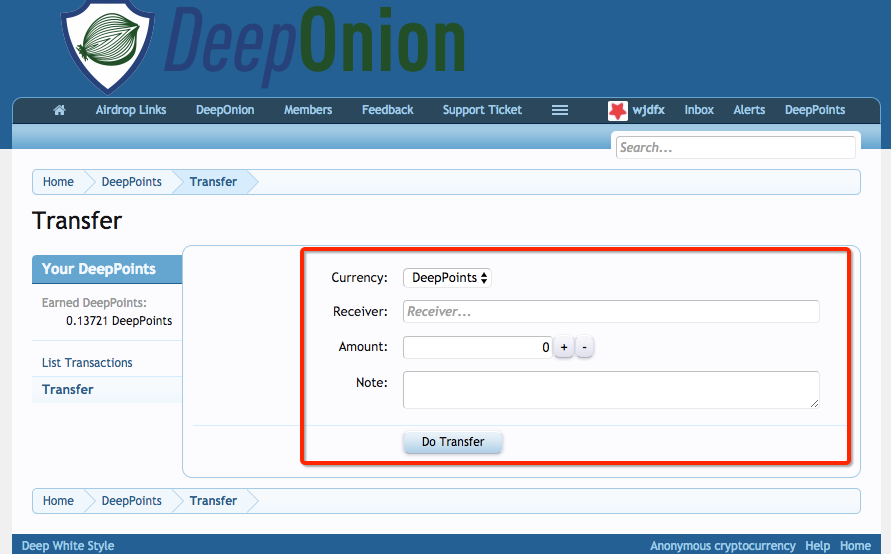Open the hamburger menu icon
Viewport: 891px width, 554px height.
click(x=560, y=110)
